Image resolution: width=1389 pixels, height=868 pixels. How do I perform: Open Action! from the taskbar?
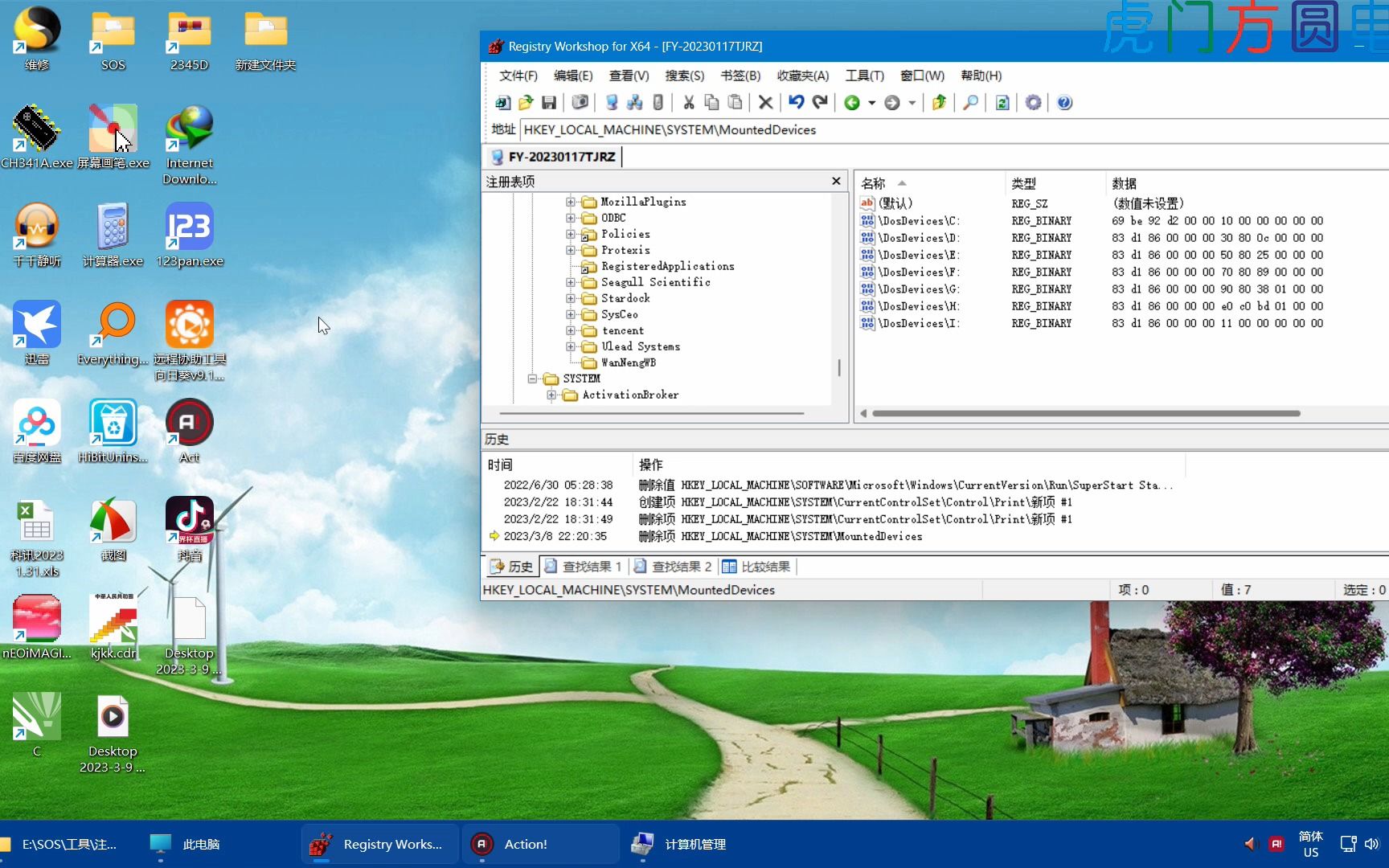[x=540, y=844]
